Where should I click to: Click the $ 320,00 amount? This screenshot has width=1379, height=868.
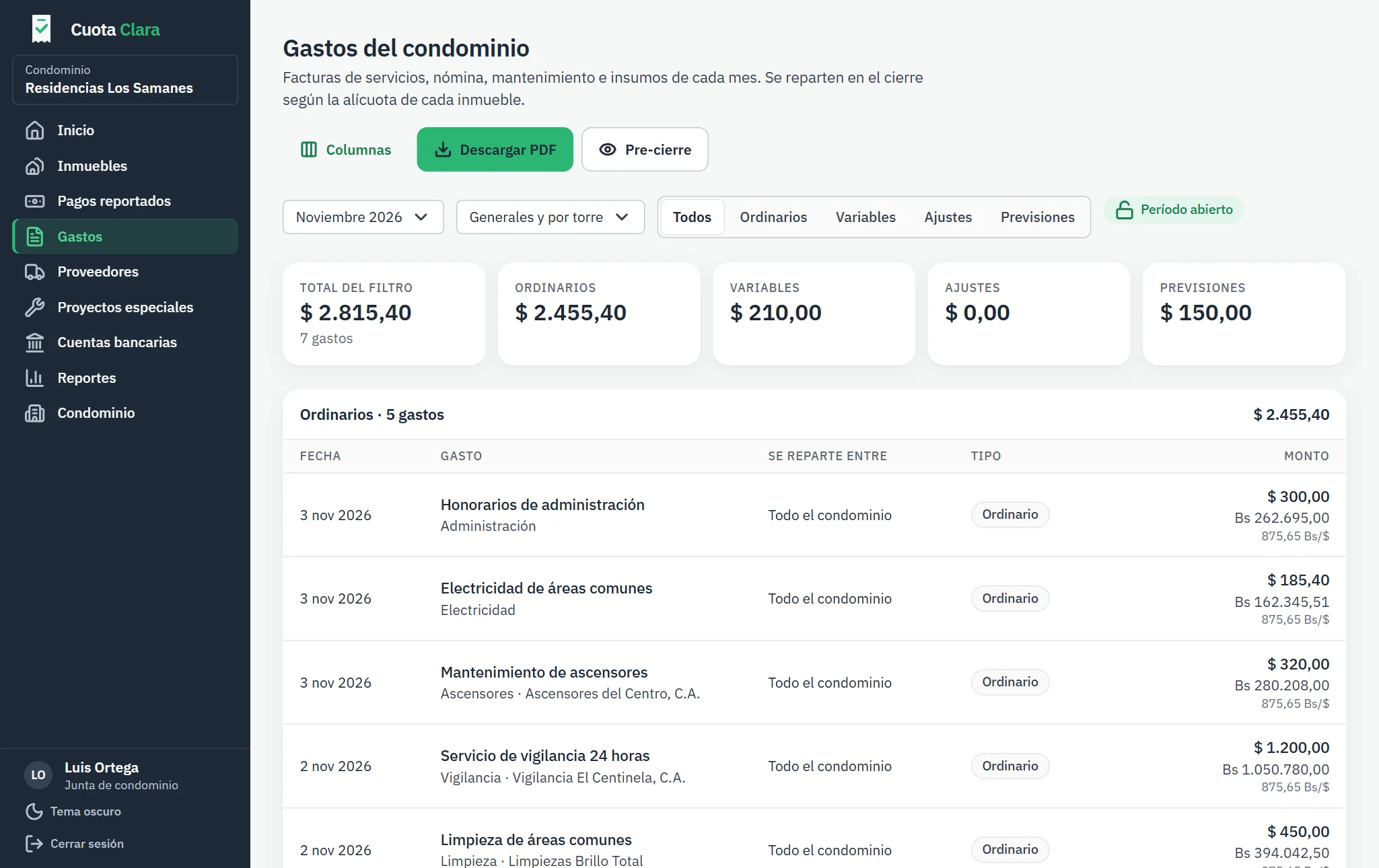[1298, 664]
